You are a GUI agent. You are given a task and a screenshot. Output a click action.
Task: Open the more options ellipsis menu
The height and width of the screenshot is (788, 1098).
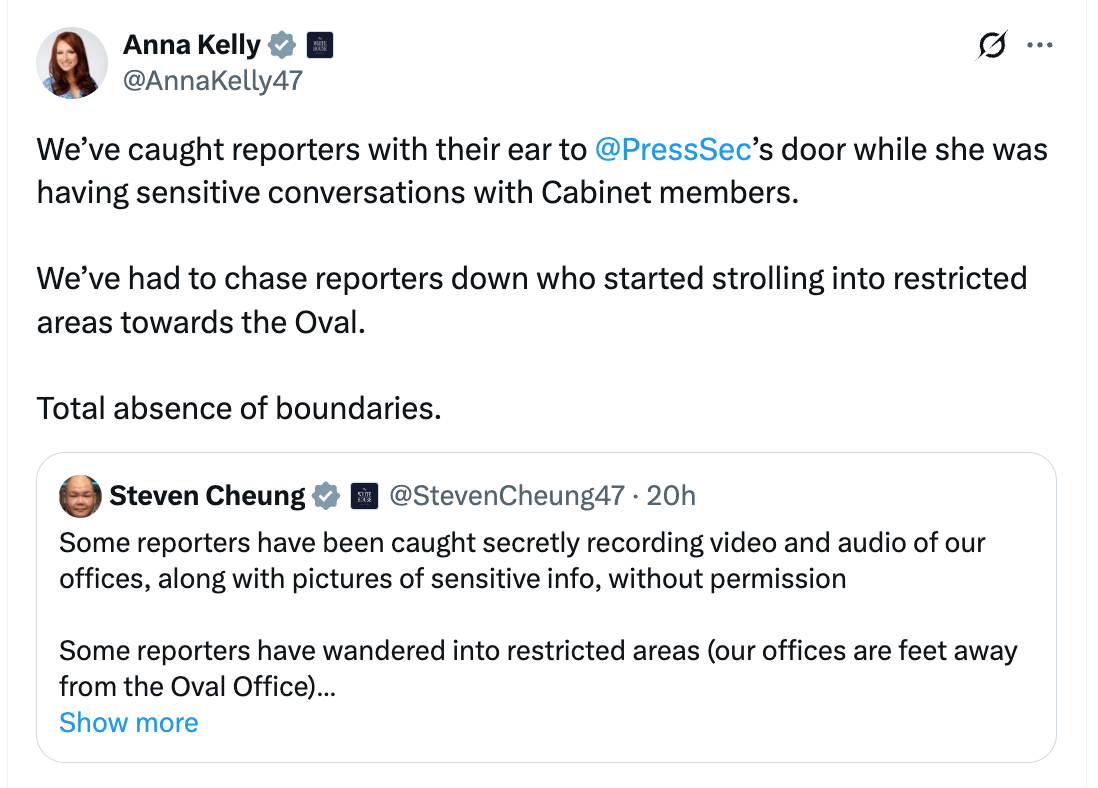tap(1041, 45)
